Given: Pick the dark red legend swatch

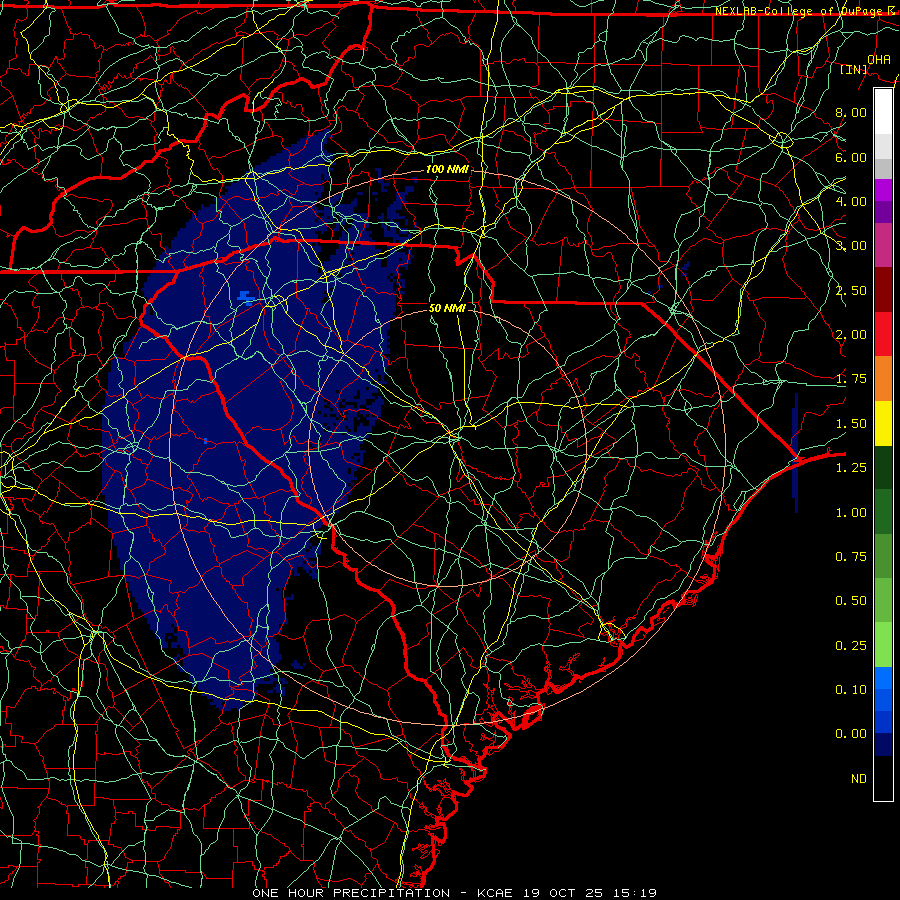Looking at the screenshot, I should pyautogui.click(x=883, y=290).
